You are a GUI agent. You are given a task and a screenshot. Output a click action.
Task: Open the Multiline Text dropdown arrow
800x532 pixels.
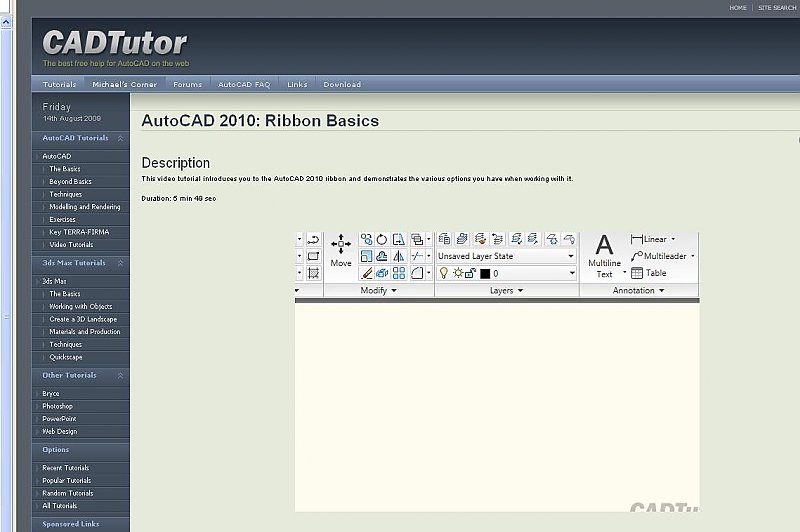[x=624, y=272]
